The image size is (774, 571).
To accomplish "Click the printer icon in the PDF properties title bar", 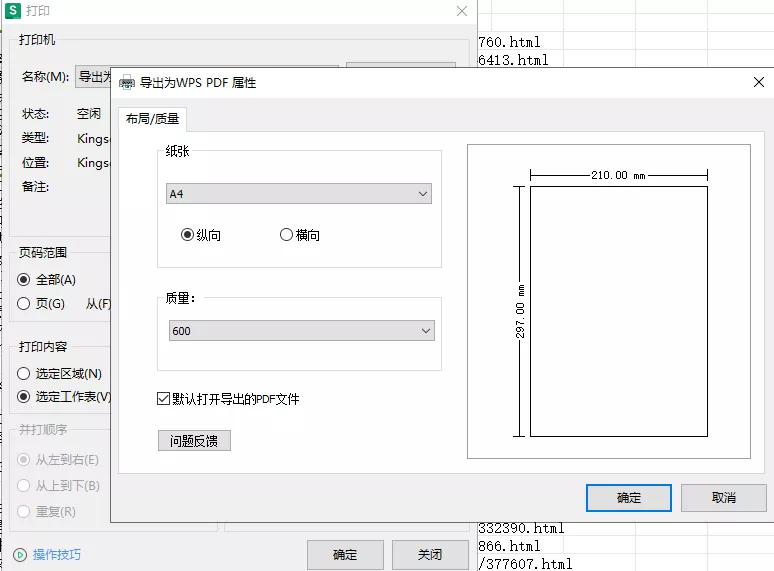I will tap(127, 82).
